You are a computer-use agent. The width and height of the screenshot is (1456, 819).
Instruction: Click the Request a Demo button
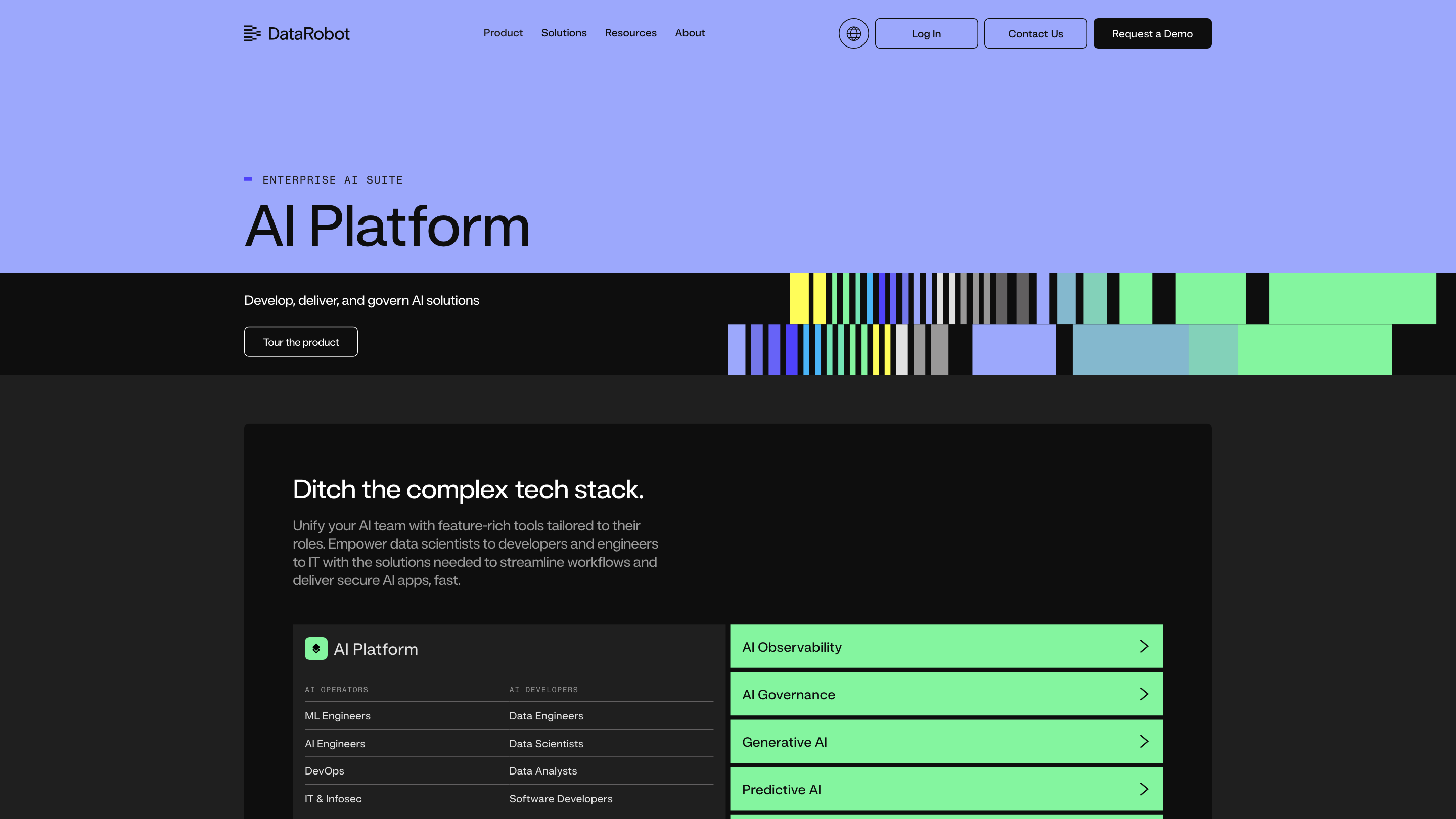(x=1152, y=33)
